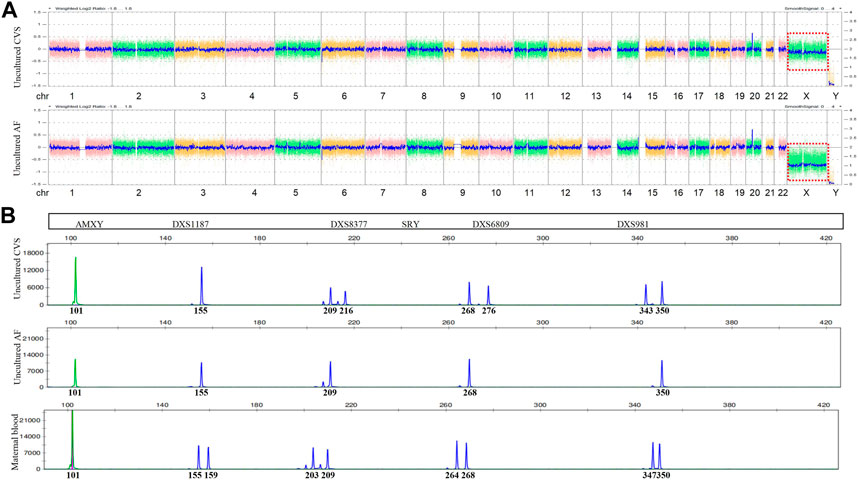Select the DXS6809 marker label
This screenshot has width=858, height=480.
(491, 224)
